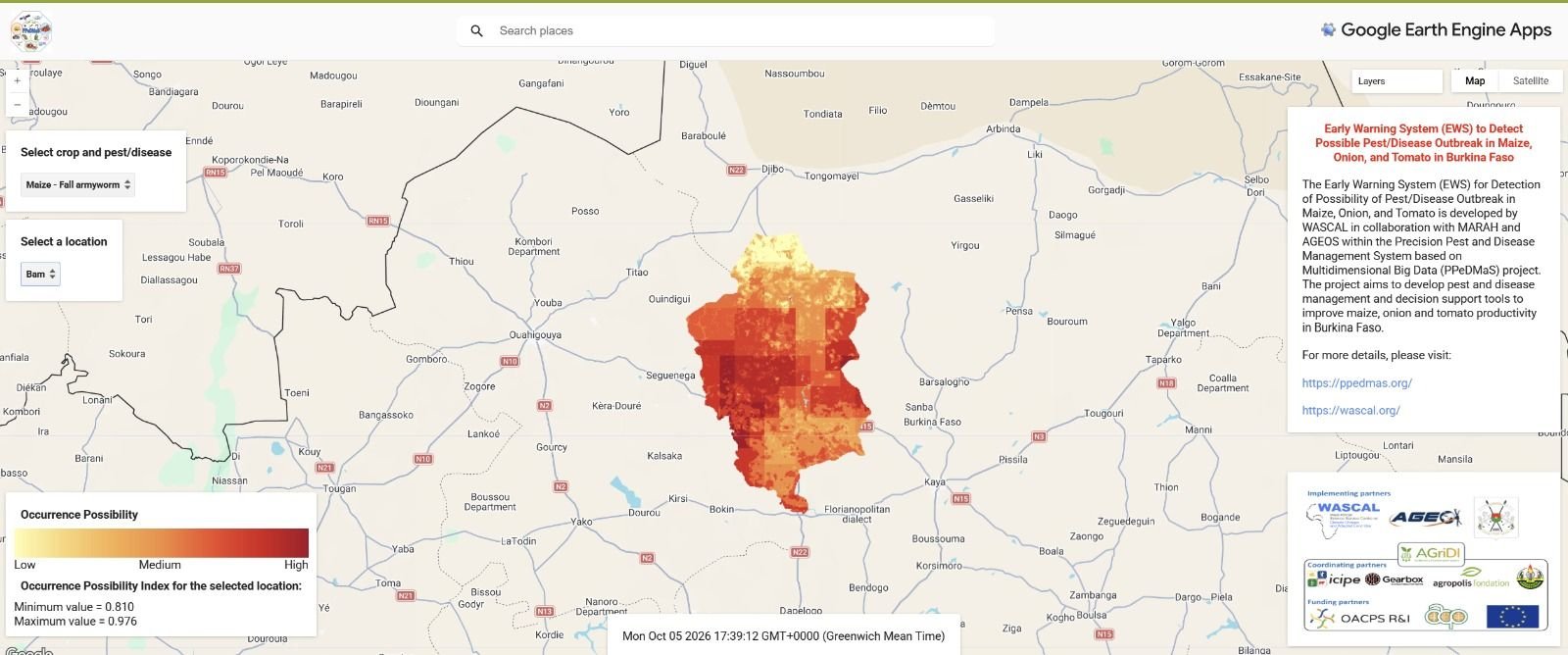Click the AGEOS partner logo

pos(1426,518)
